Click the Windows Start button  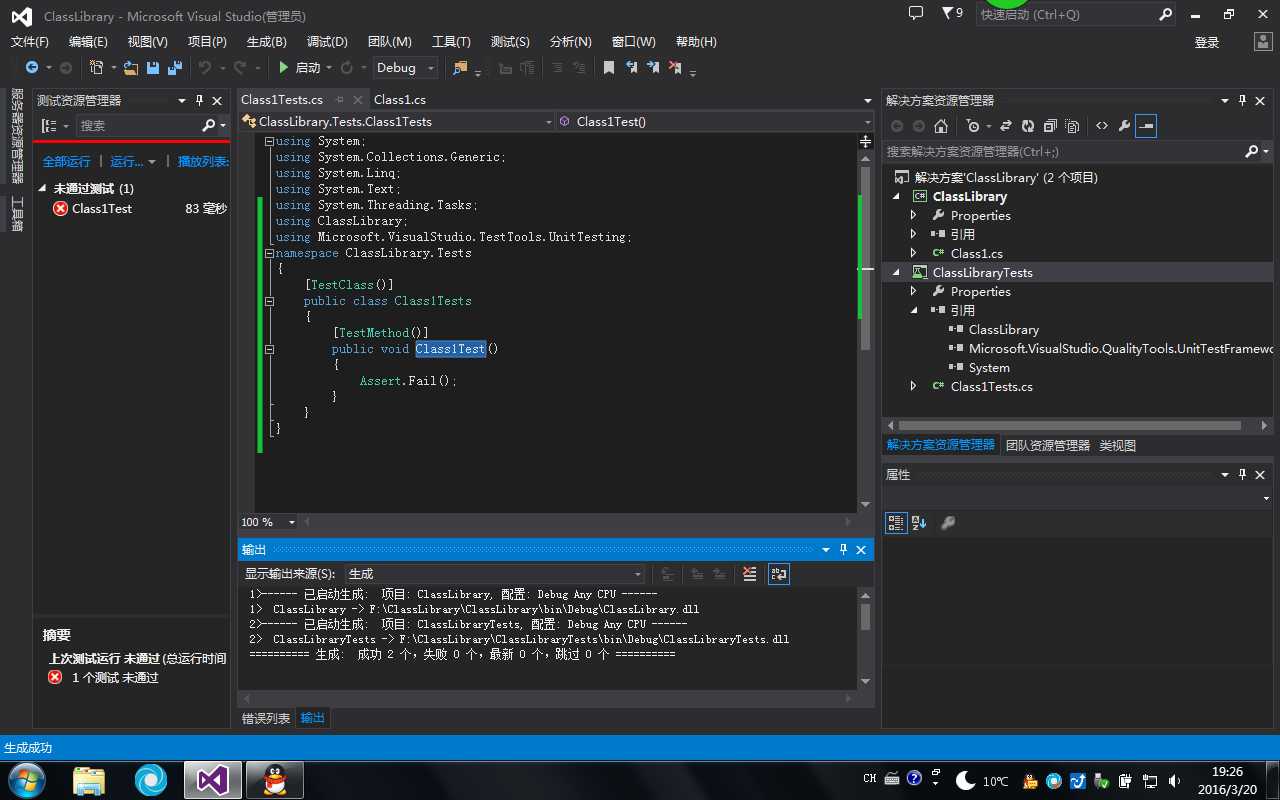pyautogui.click(x=25, y=780)
